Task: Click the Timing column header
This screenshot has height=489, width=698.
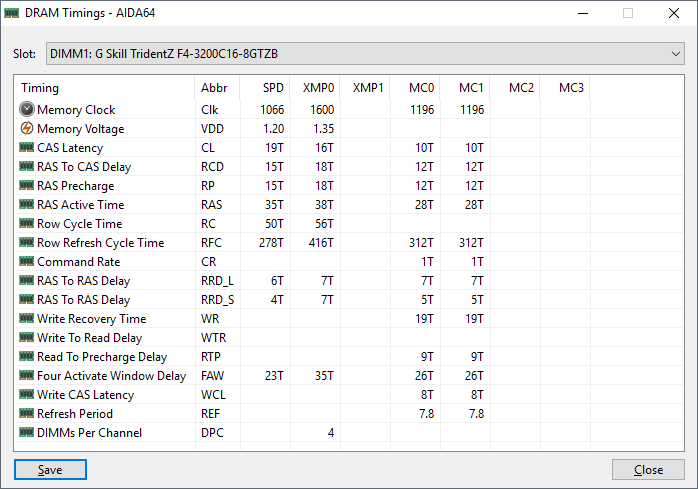Action: tap(40, 88)
